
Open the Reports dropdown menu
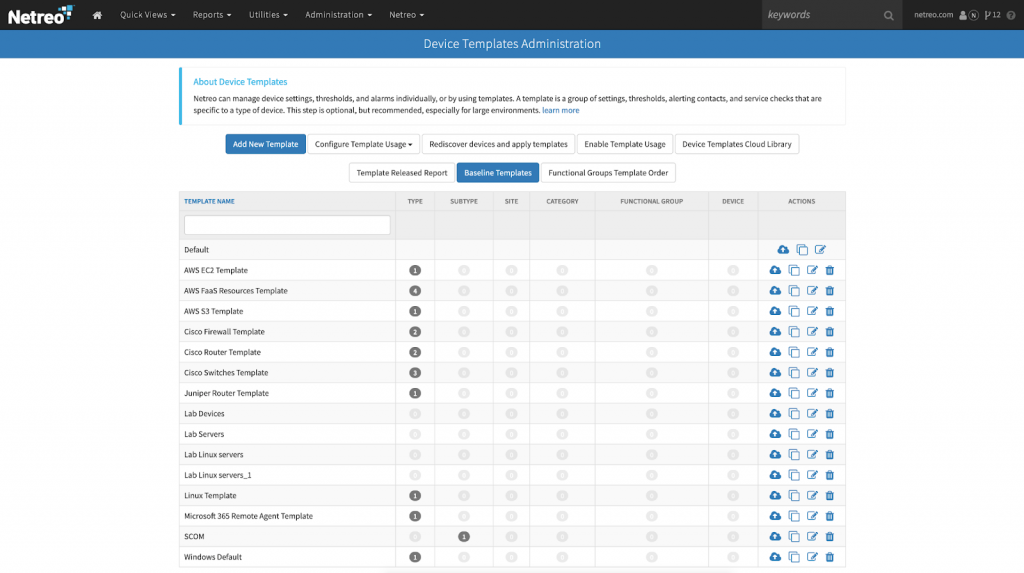212,15
